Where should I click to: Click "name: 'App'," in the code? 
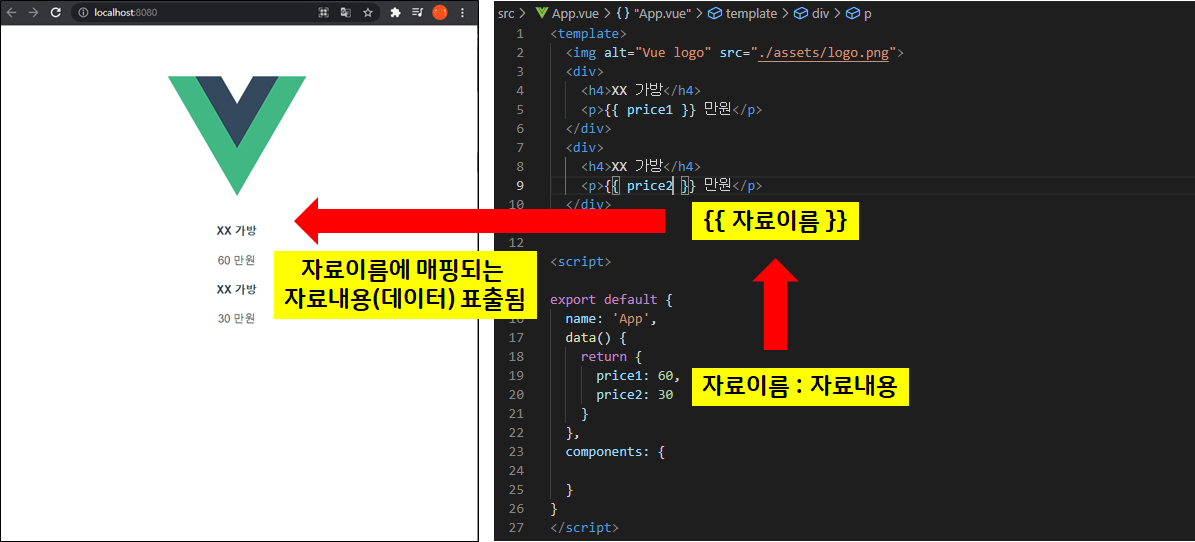(x=611, y=319)
